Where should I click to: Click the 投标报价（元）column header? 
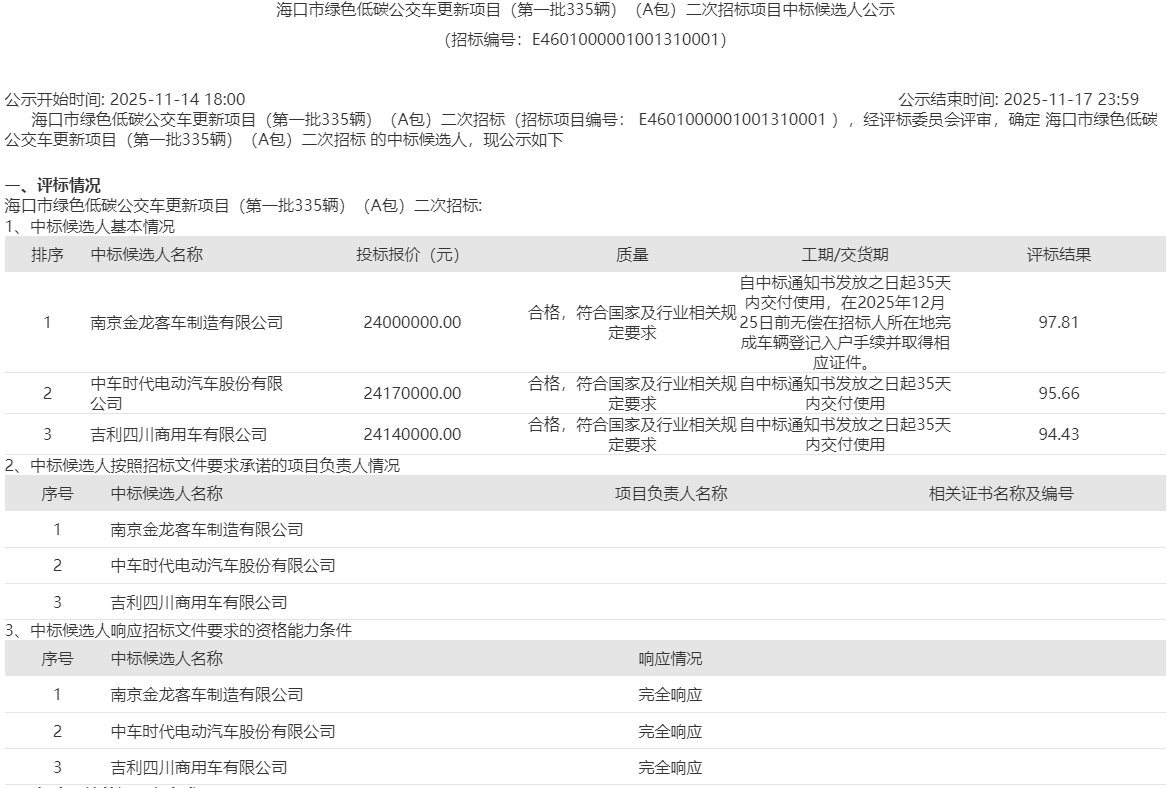404,253
